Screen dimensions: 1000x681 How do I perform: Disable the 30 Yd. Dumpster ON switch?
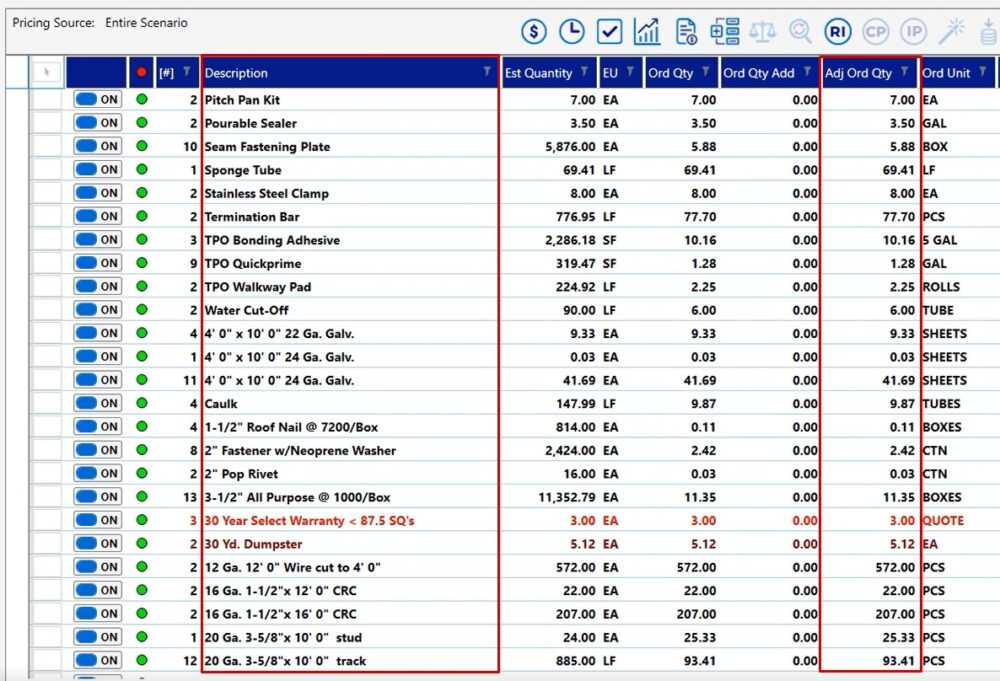point(97,544)
